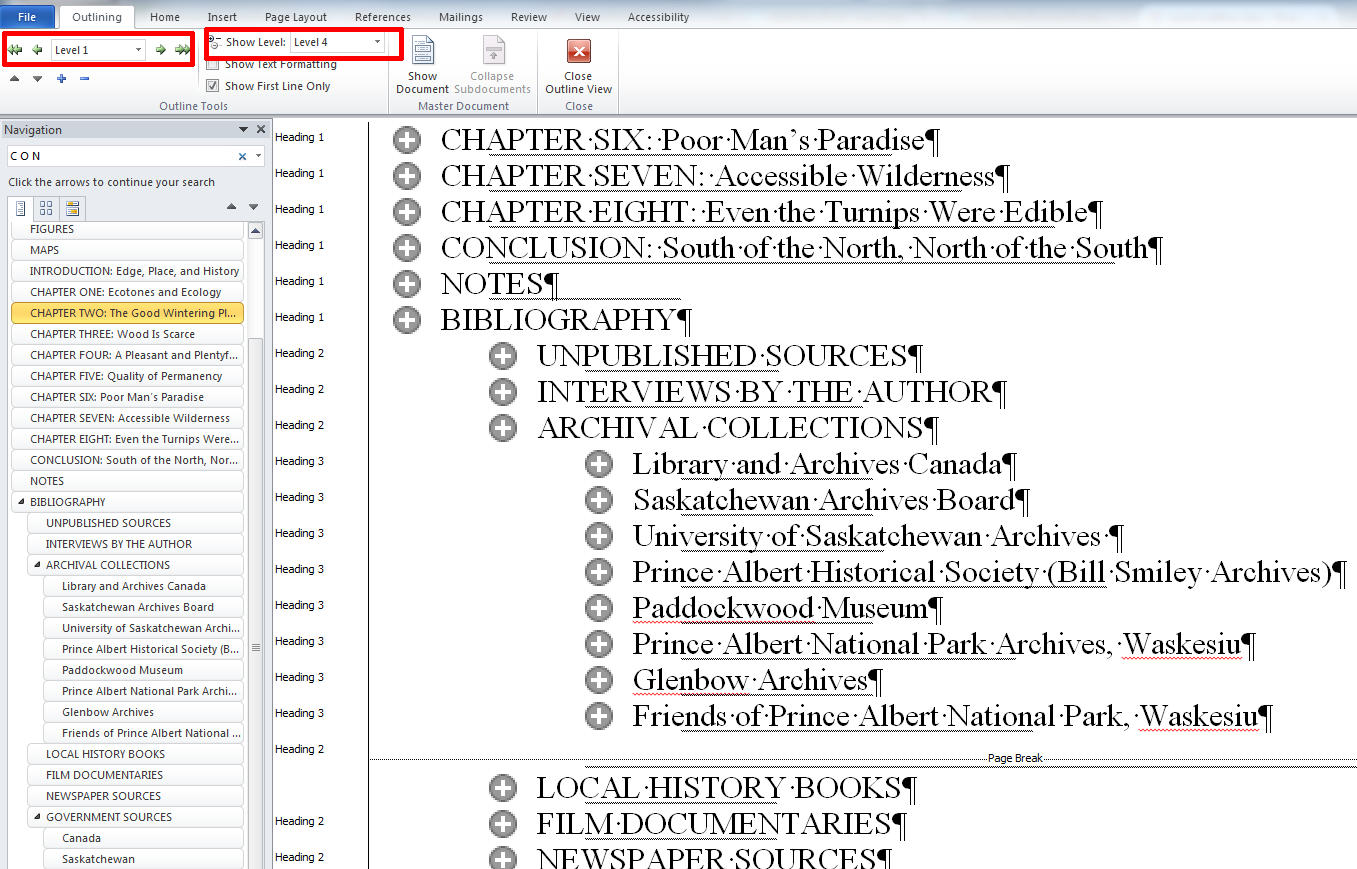Click the single green Promote arrow
Screen dimensions: 1357x869
click(x=37, y=50)
